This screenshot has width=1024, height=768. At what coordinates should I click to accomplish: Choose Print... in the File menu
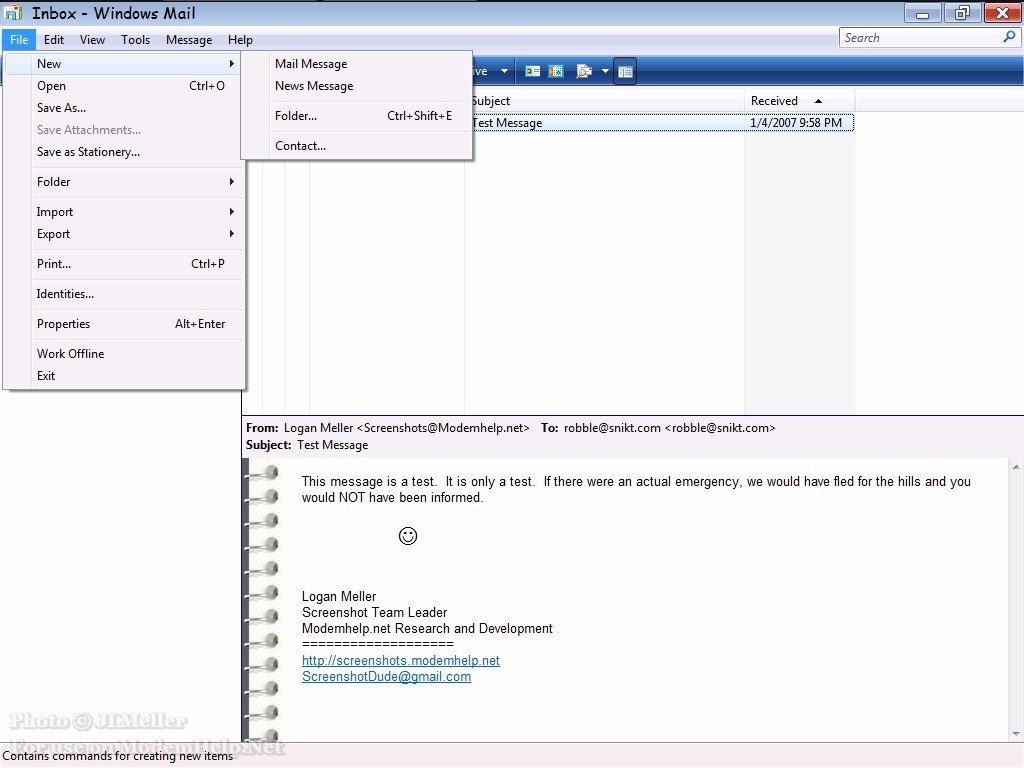point(124,264)
